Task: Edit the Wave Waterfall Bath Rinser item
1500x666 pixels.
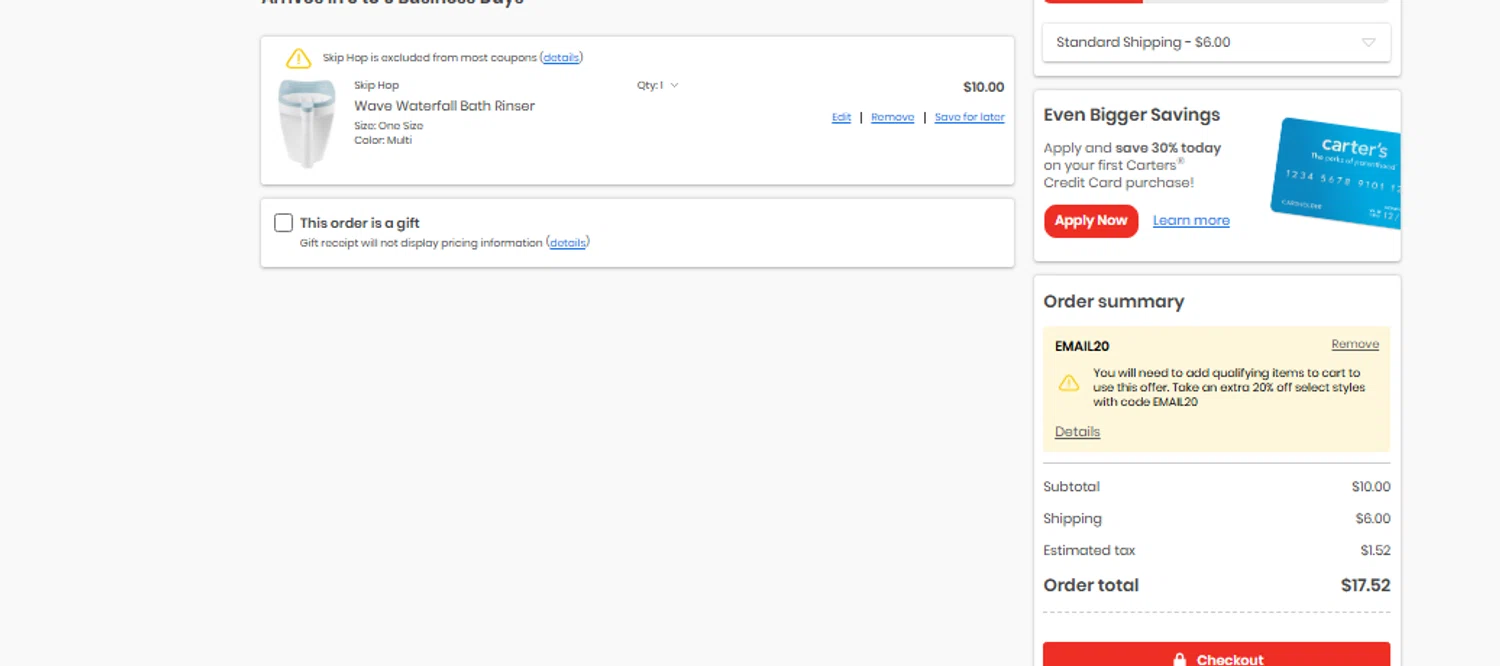Action: (841, 117)
